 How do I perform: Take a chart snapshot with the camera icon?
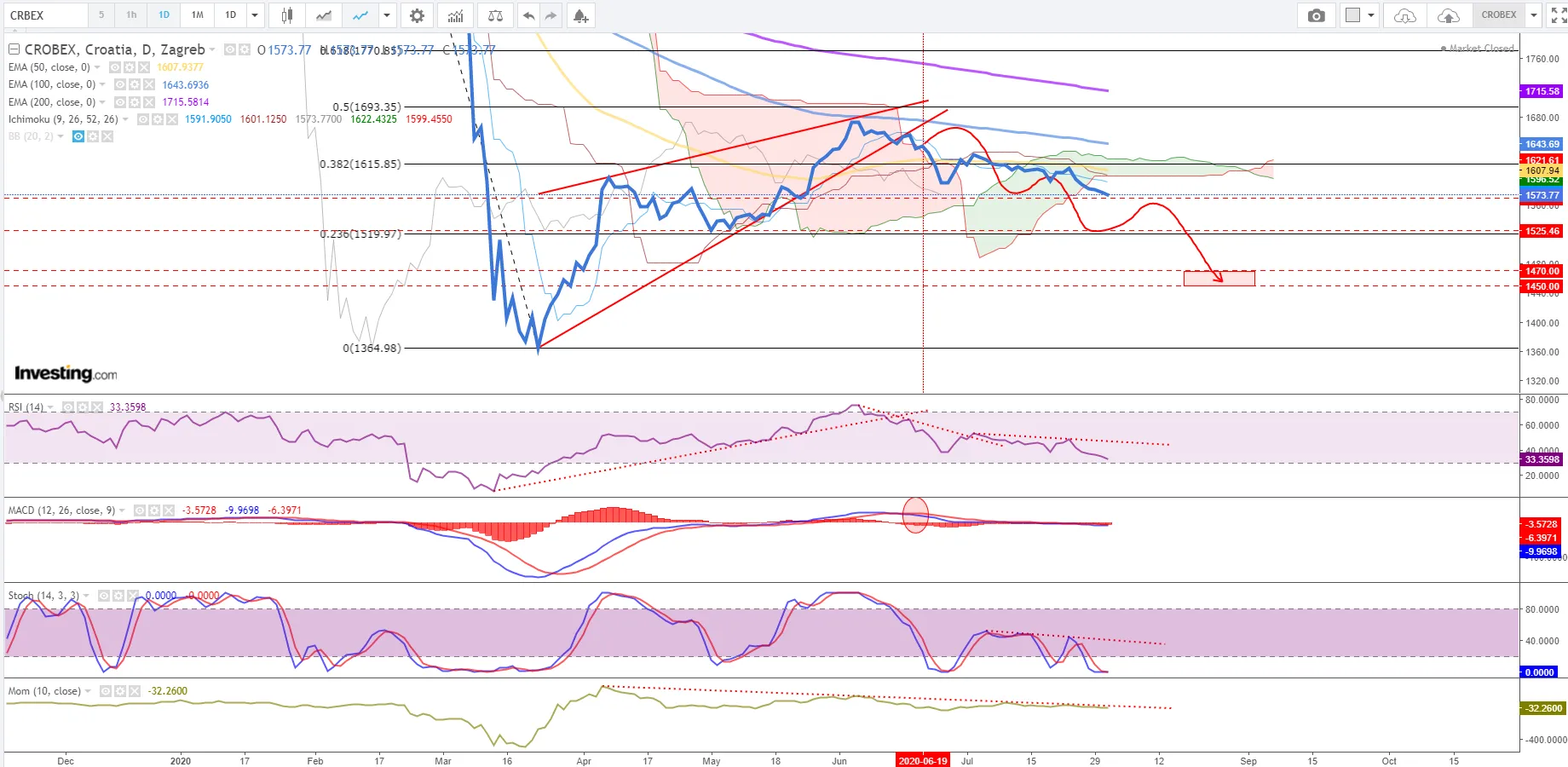tap(1317, 15)
